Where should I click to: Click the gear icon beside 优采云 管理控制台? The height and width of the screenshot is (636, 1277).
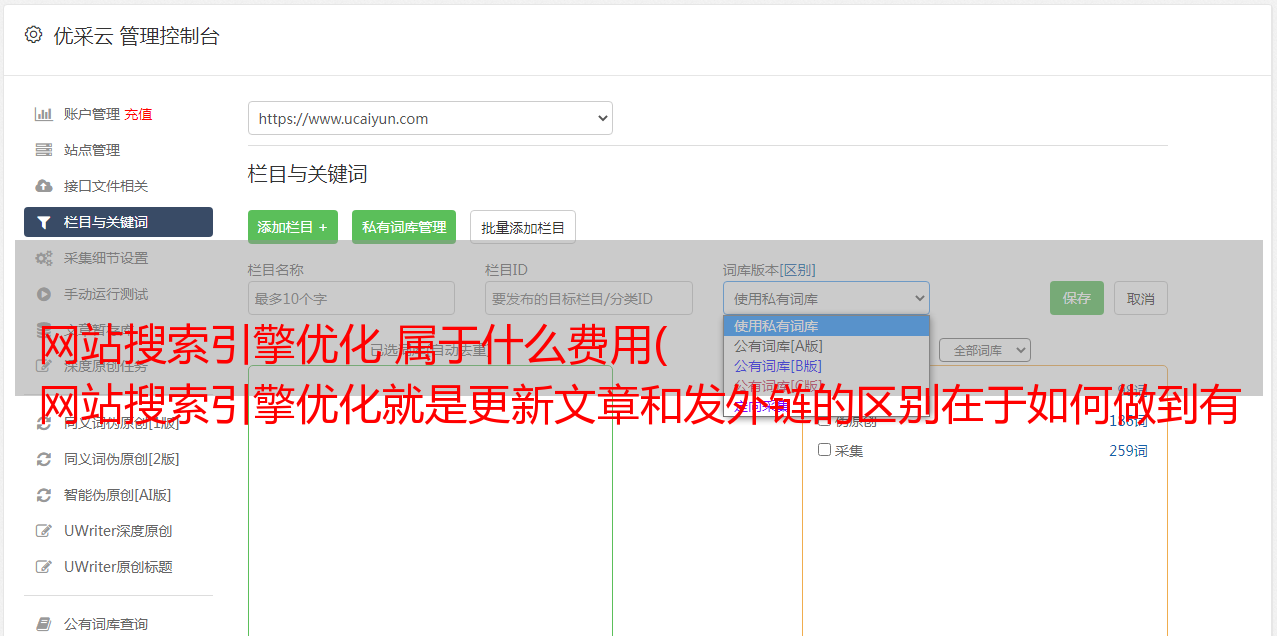[33, 35]
